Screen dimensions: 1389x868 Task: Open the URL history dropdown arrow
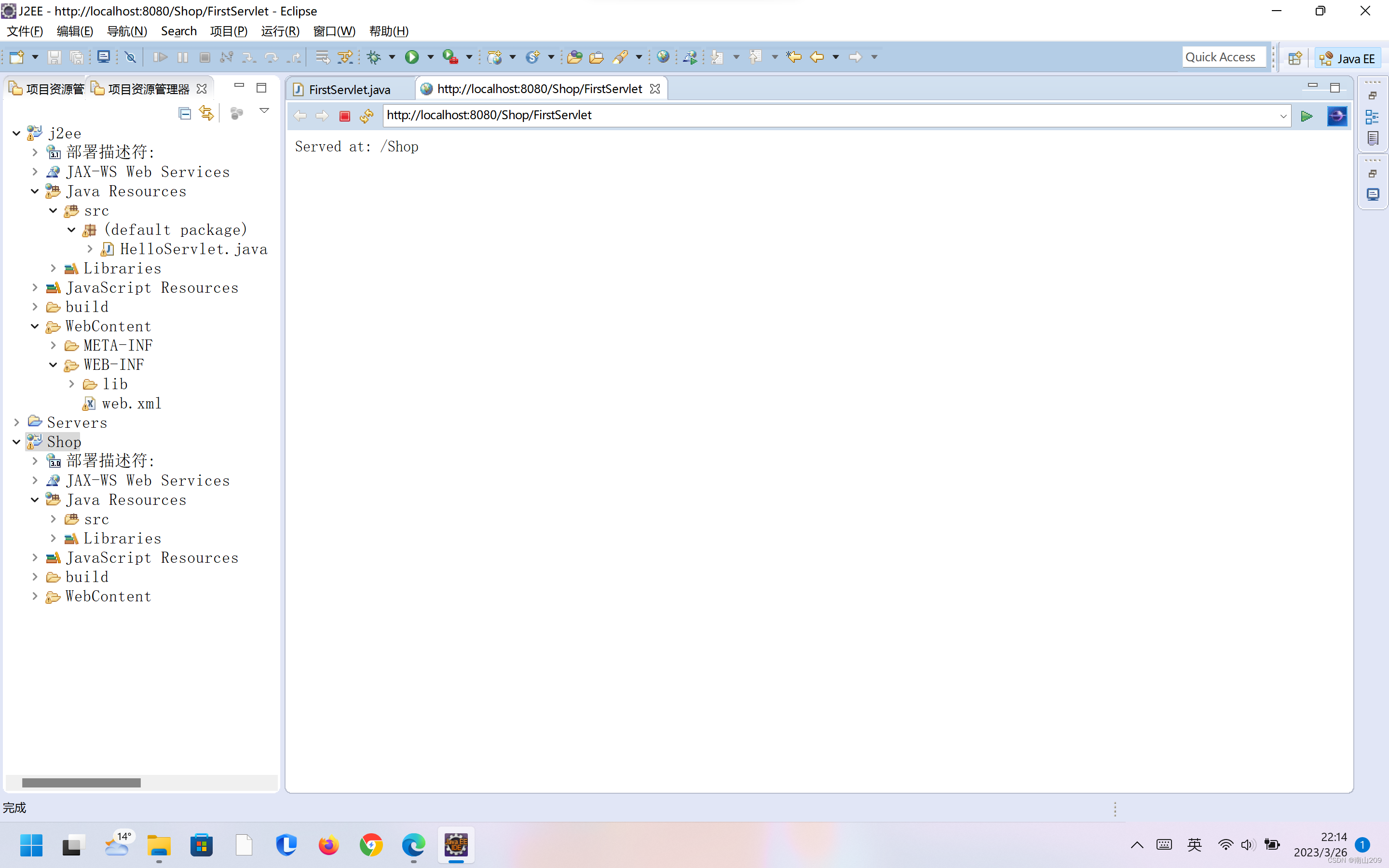pos(1283,116)
